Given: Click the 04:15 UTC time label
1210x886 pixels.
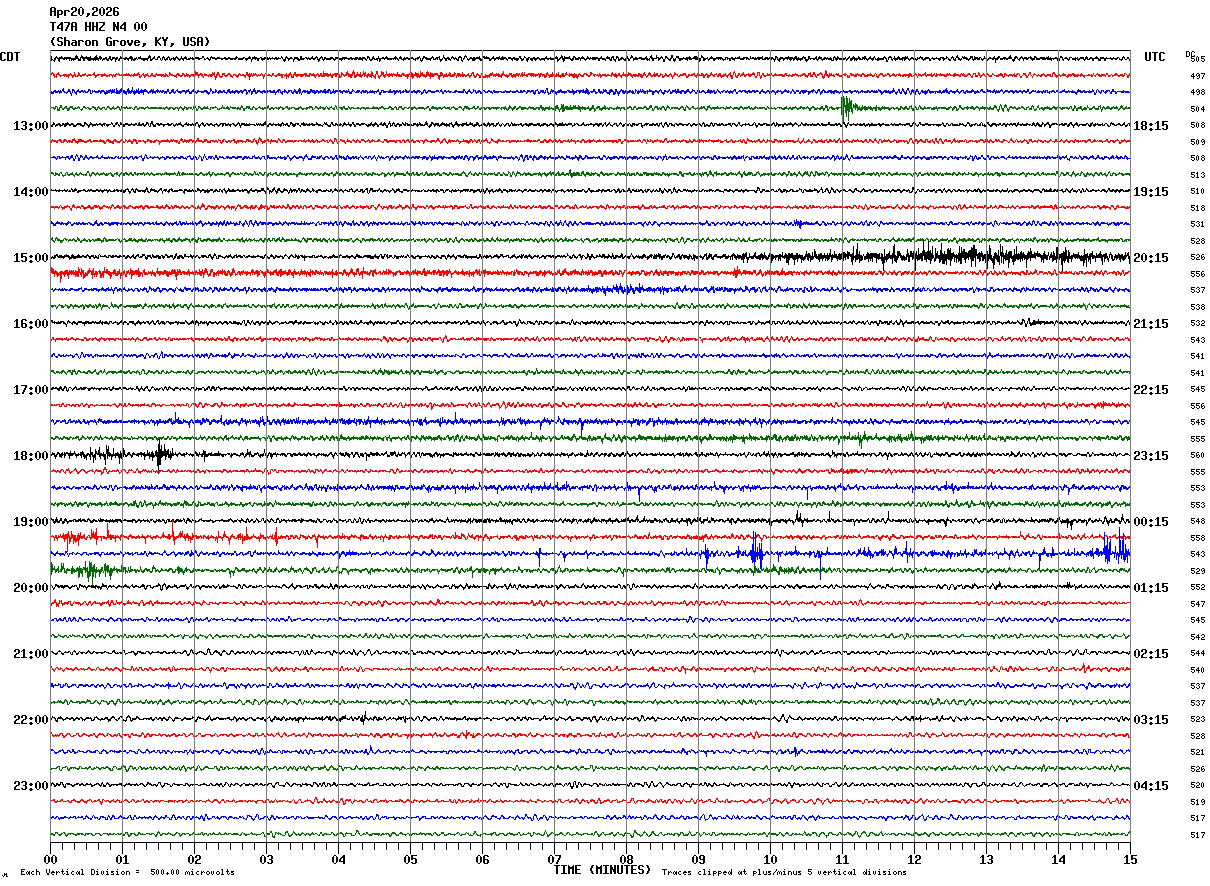Looking at the screenshot, I should [1151, 785].
